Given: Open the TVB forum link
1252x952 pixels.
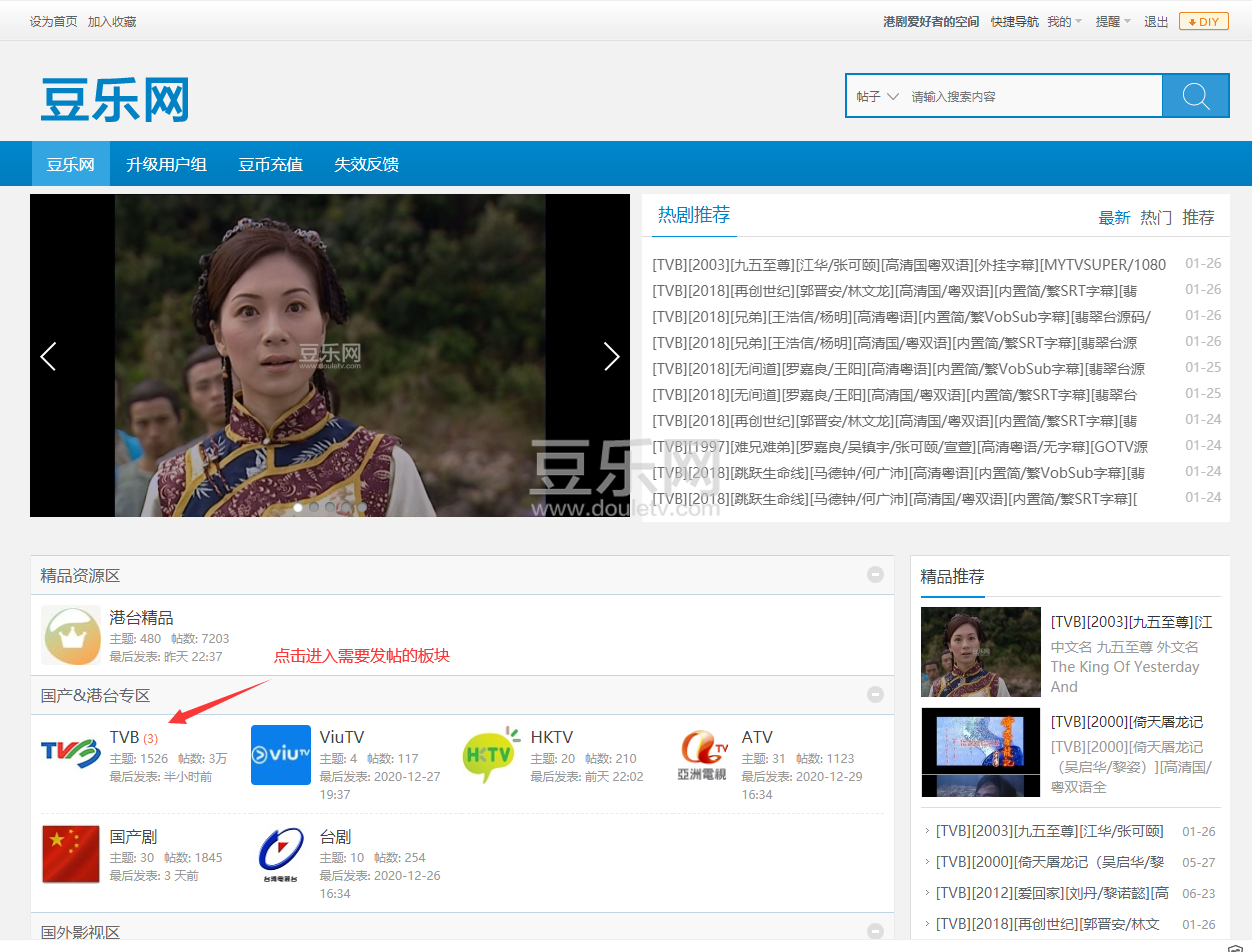Looking at the screenshot, I should 124,737.
